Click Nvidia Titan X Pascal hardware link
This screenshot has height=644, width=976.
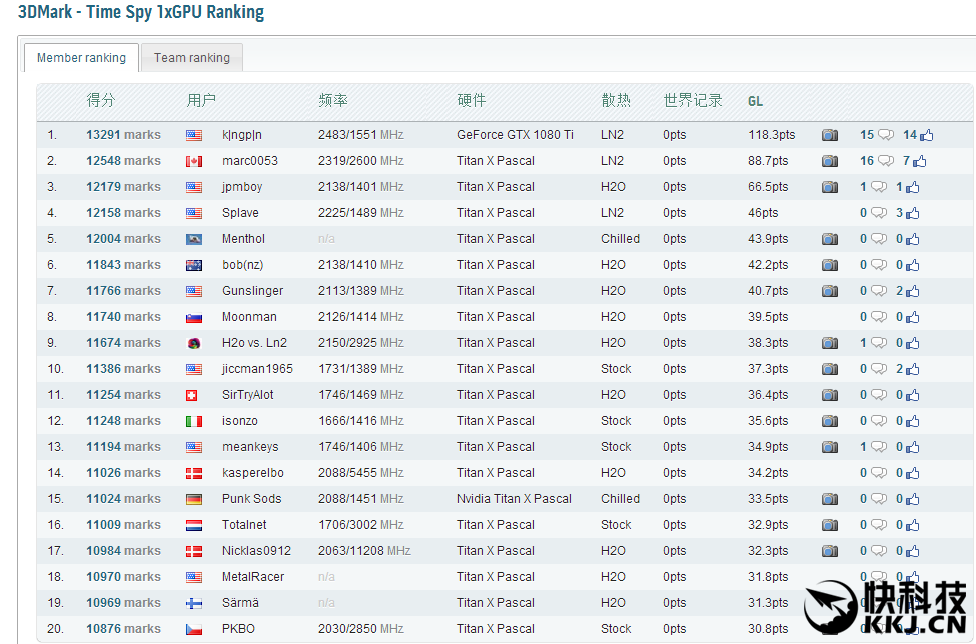[514, 499]
